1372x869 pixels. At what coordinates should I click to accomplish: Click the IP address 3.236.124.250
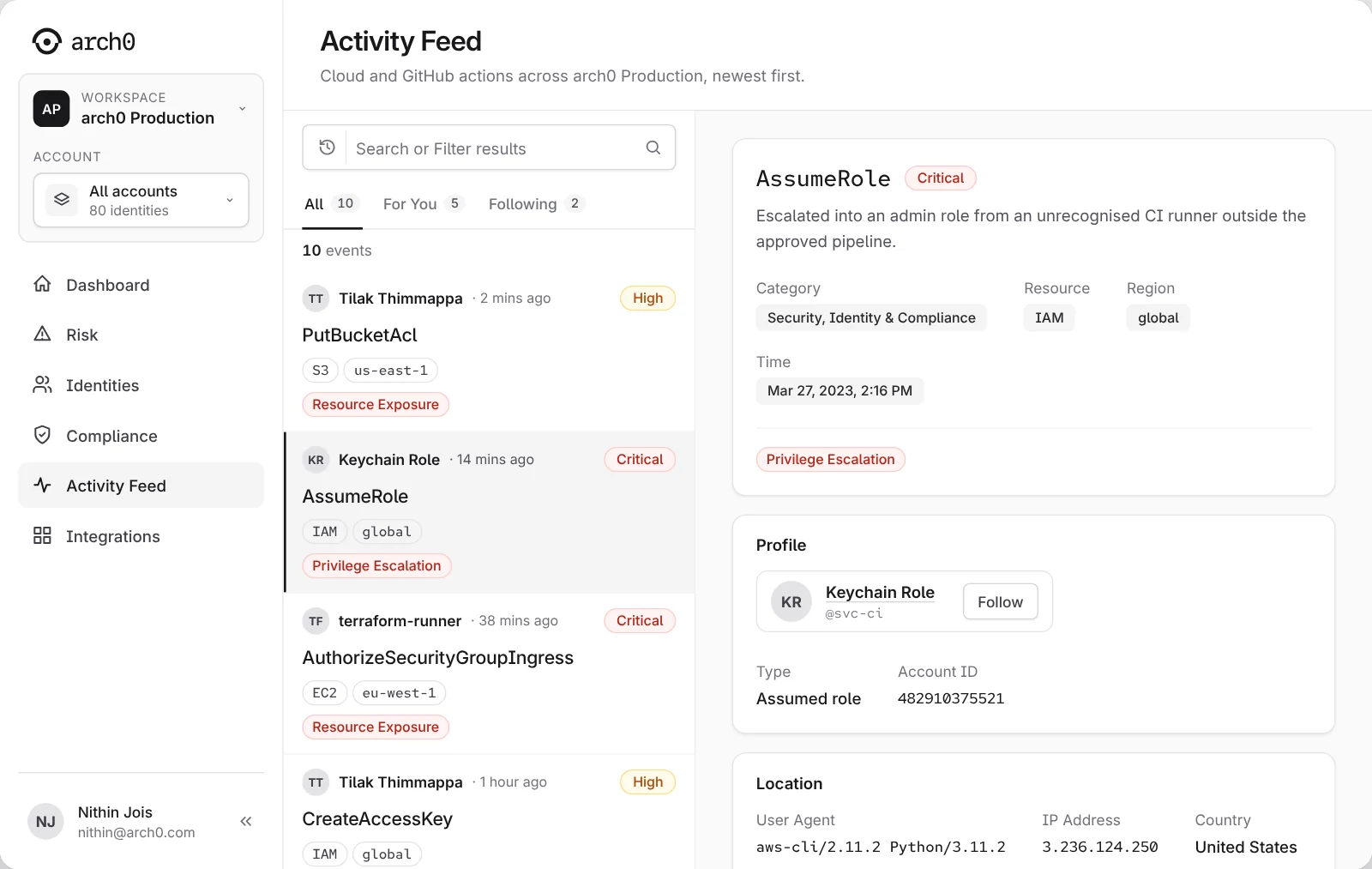pos(1100,847)
